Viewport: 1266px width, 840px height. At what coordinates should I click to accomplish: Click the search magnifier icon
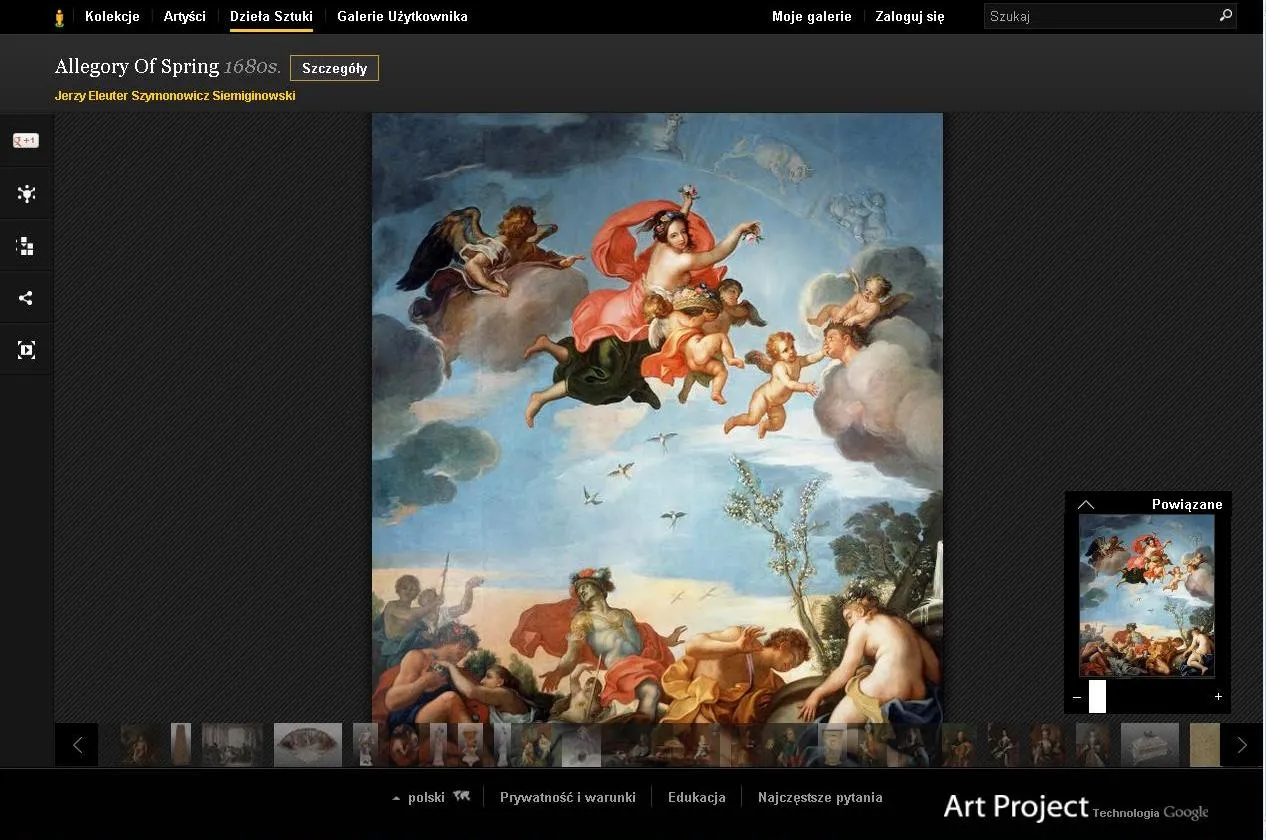pos(1226,16)
